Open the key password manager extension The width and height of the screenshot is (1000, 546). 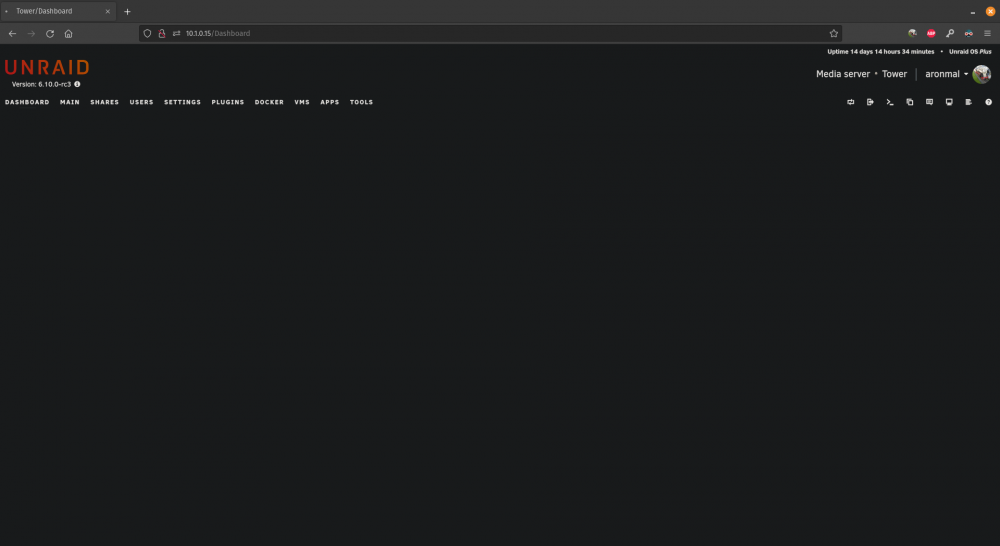pyautogui.click(x=950, y=34)
